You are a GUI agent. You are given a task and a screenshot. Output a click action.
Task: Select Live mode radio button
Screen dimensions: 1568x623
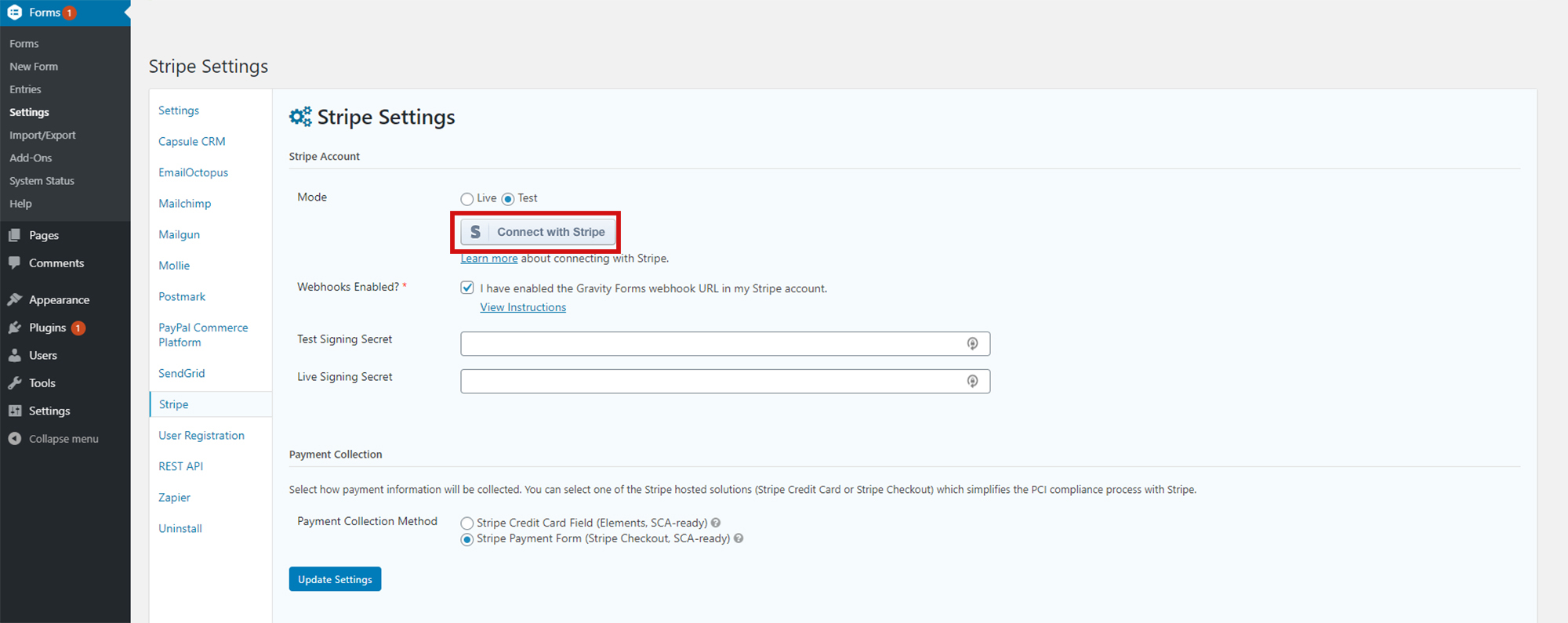[467, 199]
